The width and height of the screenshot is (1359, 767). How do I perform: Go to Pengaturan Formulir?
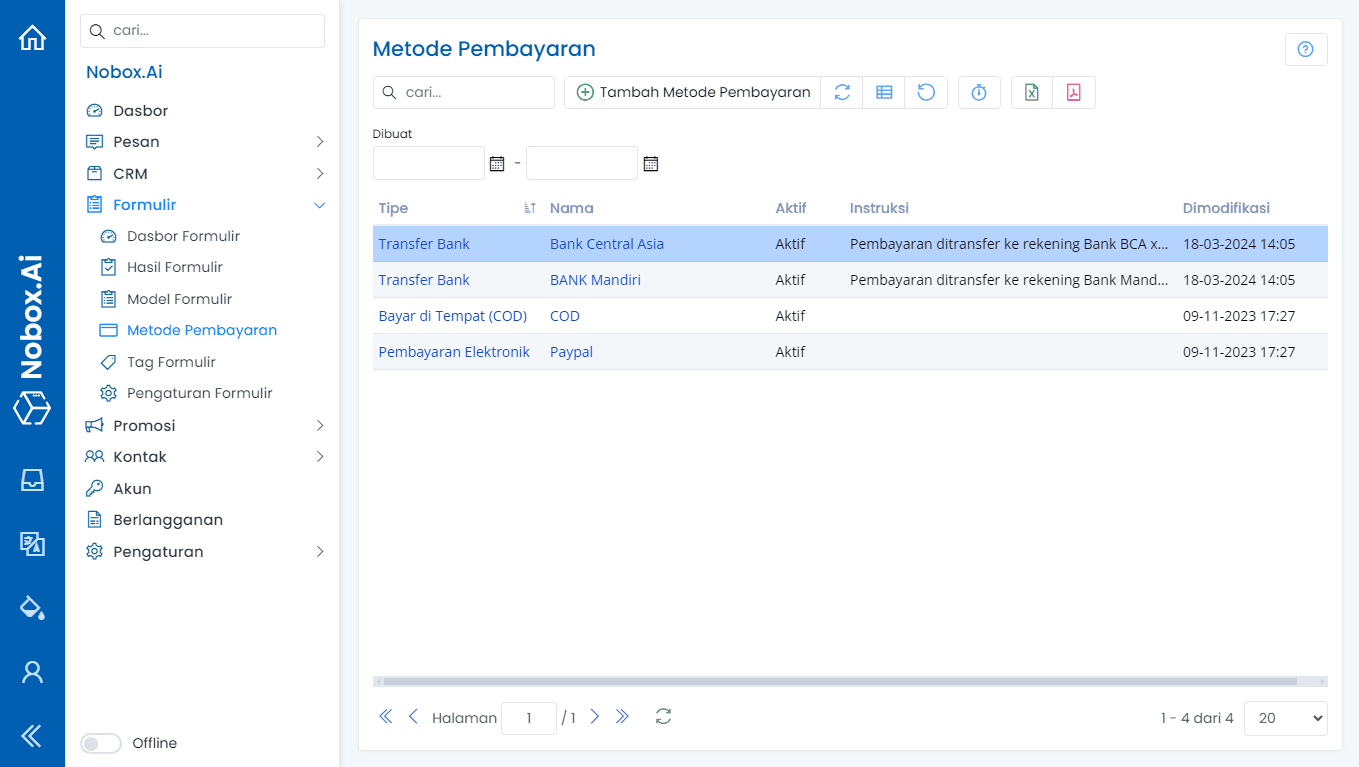click(x=200, y=393)
